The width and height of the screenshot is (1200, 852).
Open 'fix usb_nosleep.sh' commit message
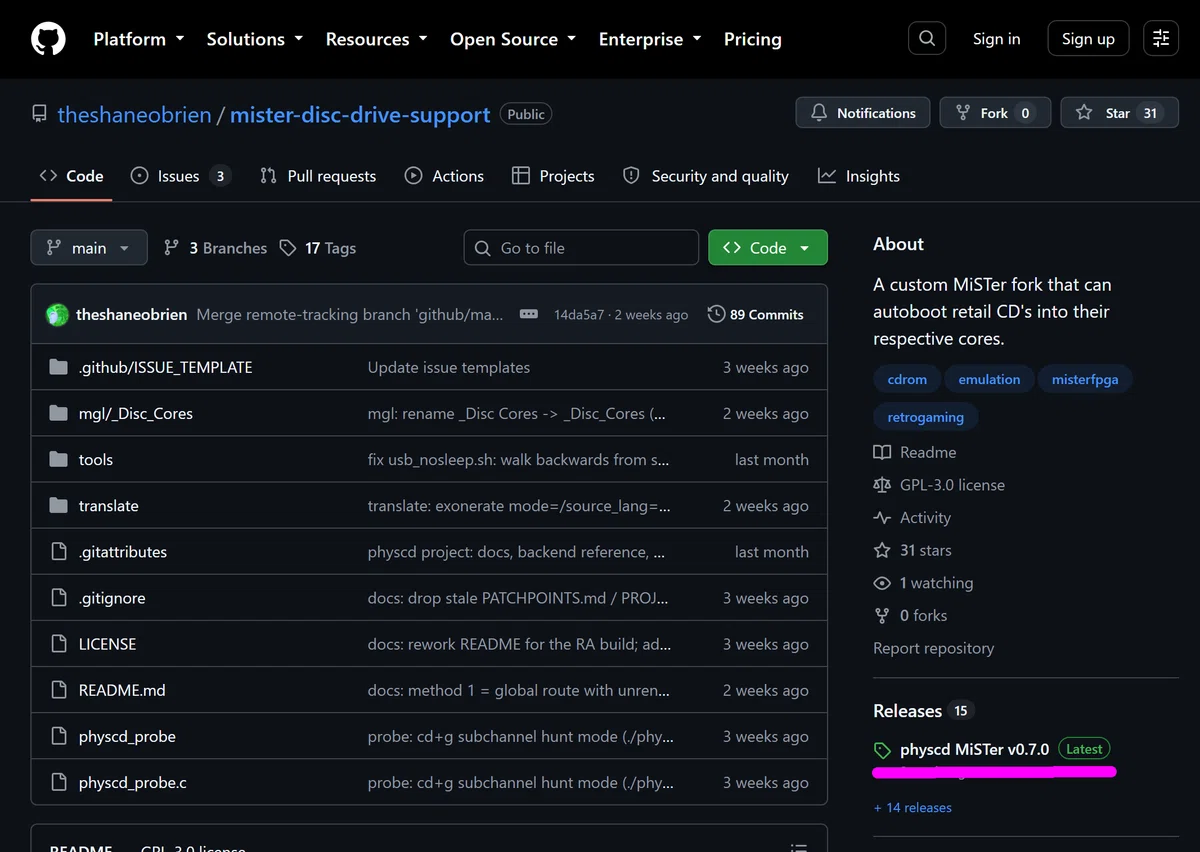tap(518, 459)
